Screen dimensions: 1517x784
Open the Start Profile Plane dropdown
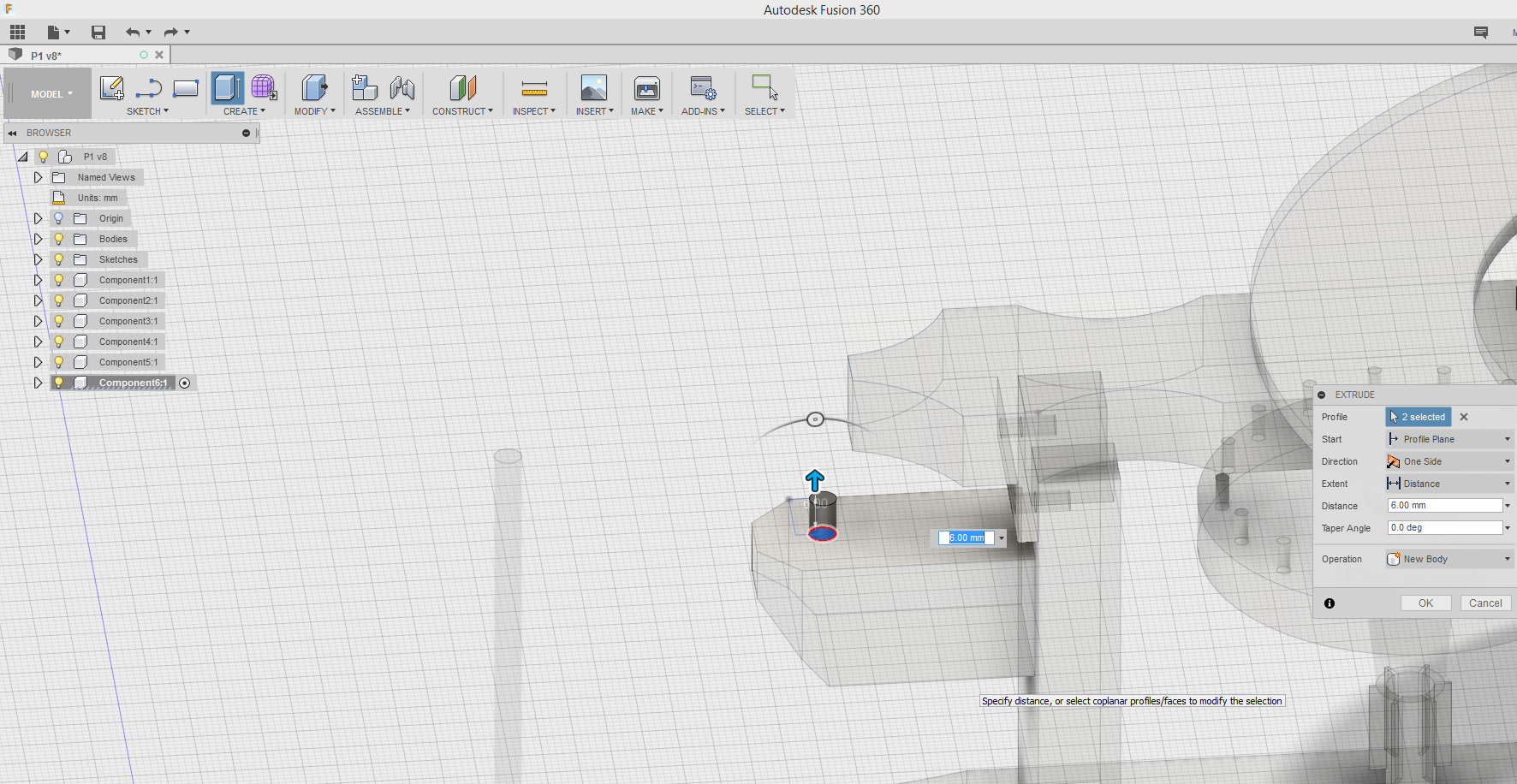(1449, 439)
